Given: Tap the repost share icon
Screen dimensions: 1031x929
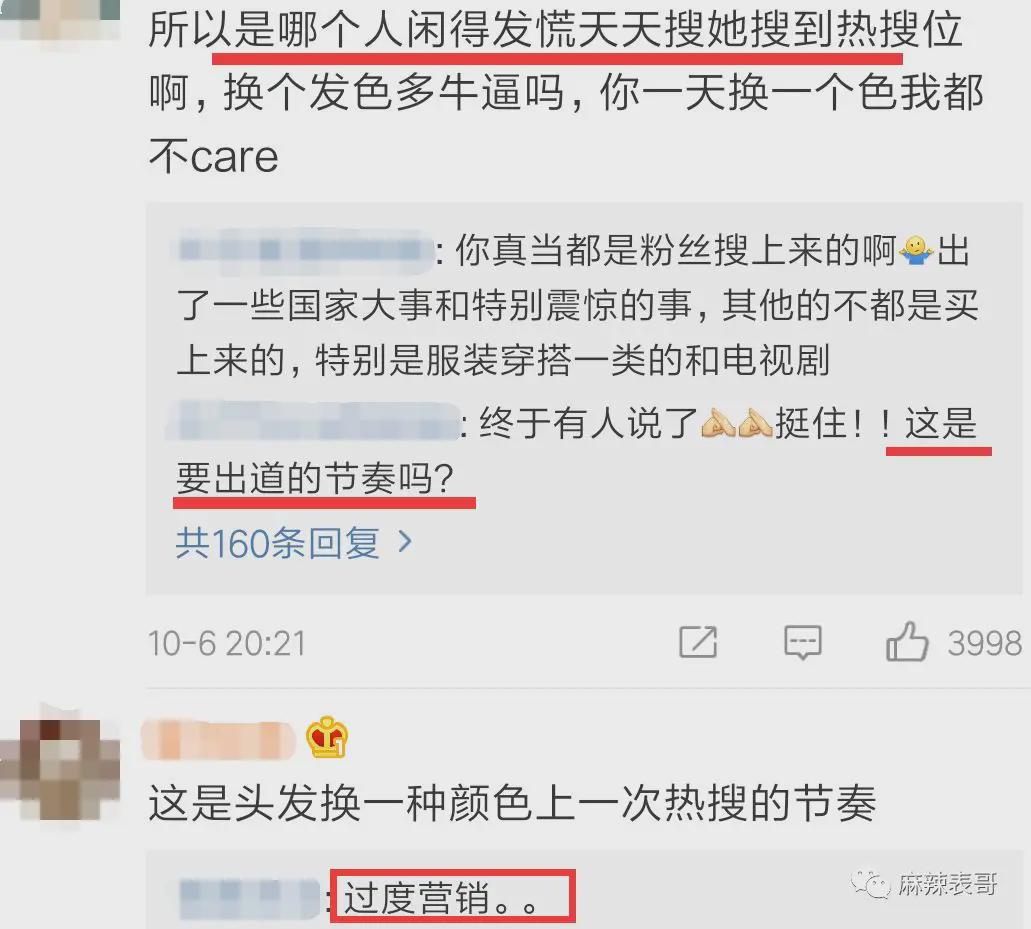Looking at the screenshot, I should click(698, 642).
